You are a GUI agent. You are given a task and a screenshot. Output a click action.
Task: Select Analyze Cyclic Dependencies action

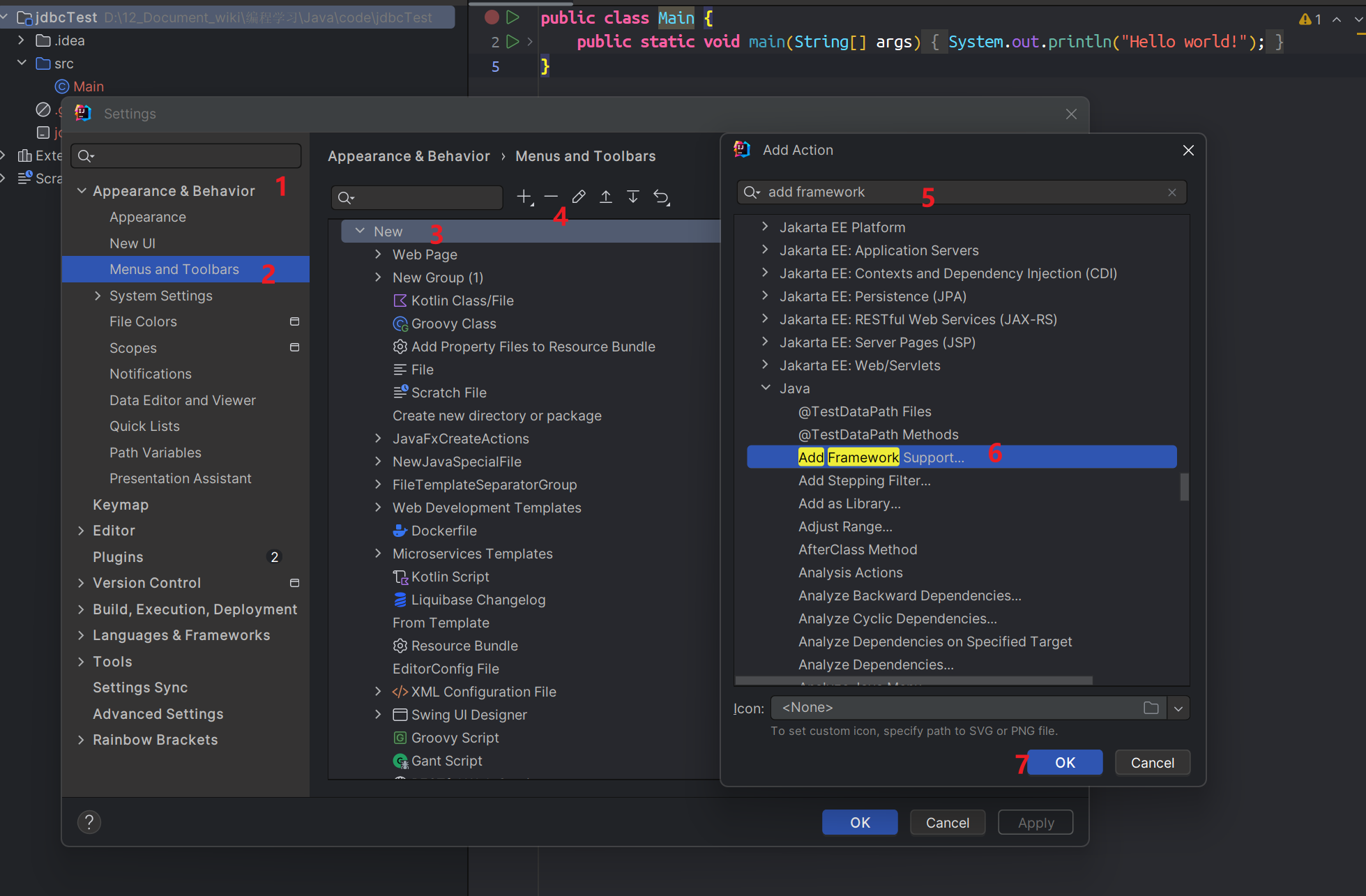click(x=897, y=618)
